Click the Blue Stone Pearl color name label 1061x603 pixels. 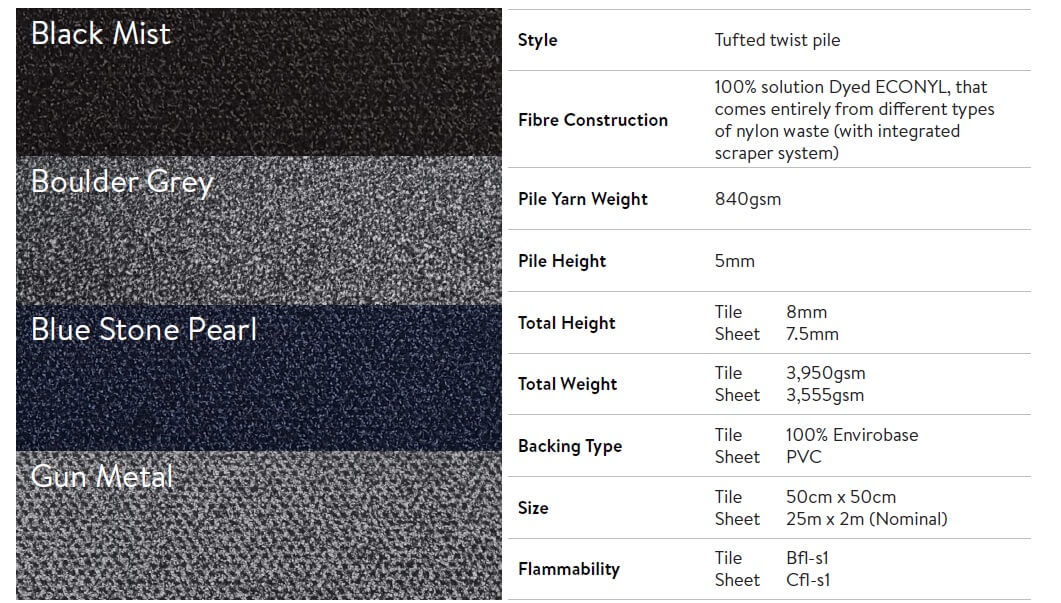[x=144, y=329]
